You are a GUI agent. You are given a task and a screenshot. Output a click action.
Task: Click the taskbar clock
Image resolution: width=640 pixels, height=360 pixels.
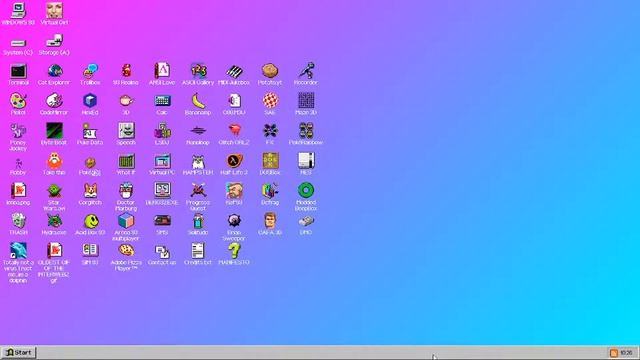(626, 353)
